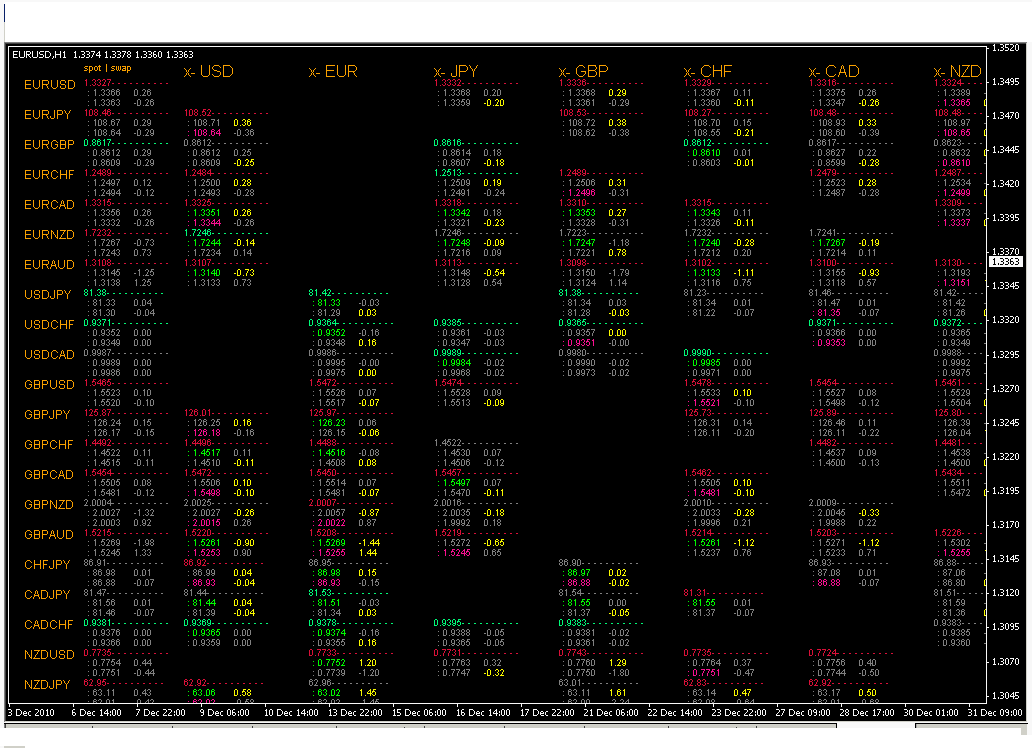The height and width of the screenshot is (748, 1032).
Task: Select the x- USD column header
Action: pyautogui.click(x=208, y=72)
